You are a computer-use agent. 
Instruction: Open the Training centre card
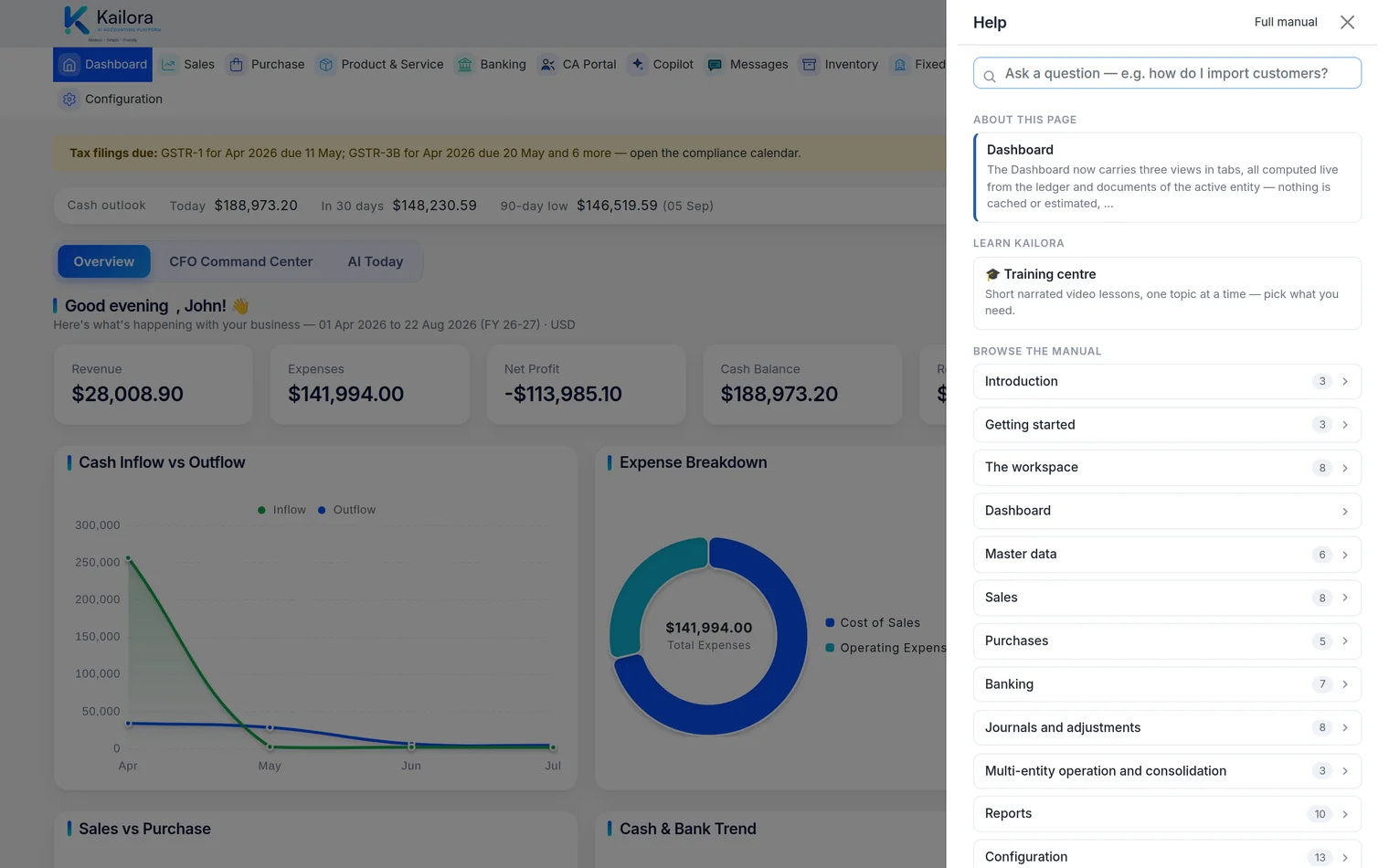click(x=1167, y=292)
